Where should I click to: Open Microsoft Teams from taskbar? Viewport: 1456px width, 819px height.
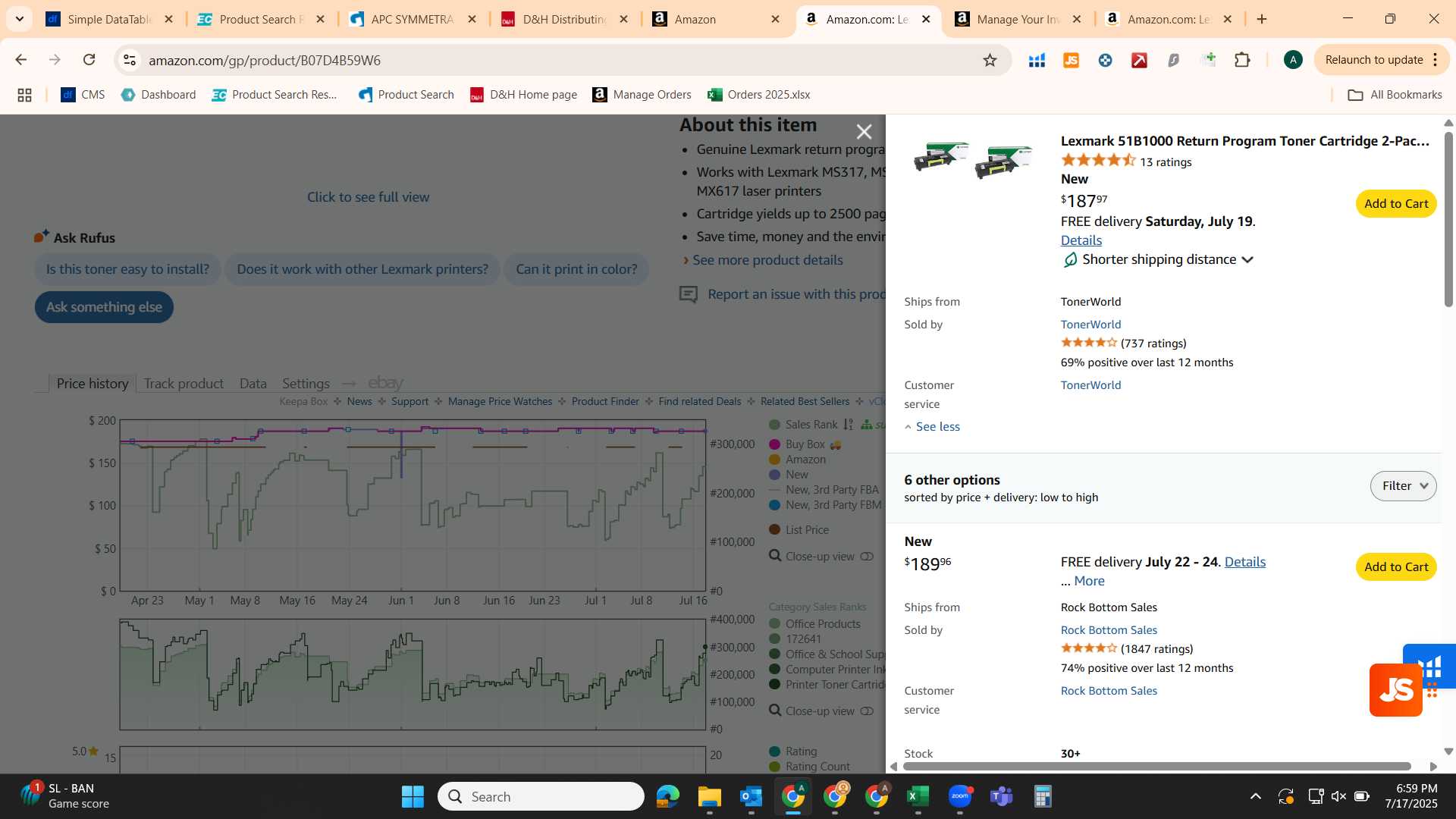tap(1002, 796)
